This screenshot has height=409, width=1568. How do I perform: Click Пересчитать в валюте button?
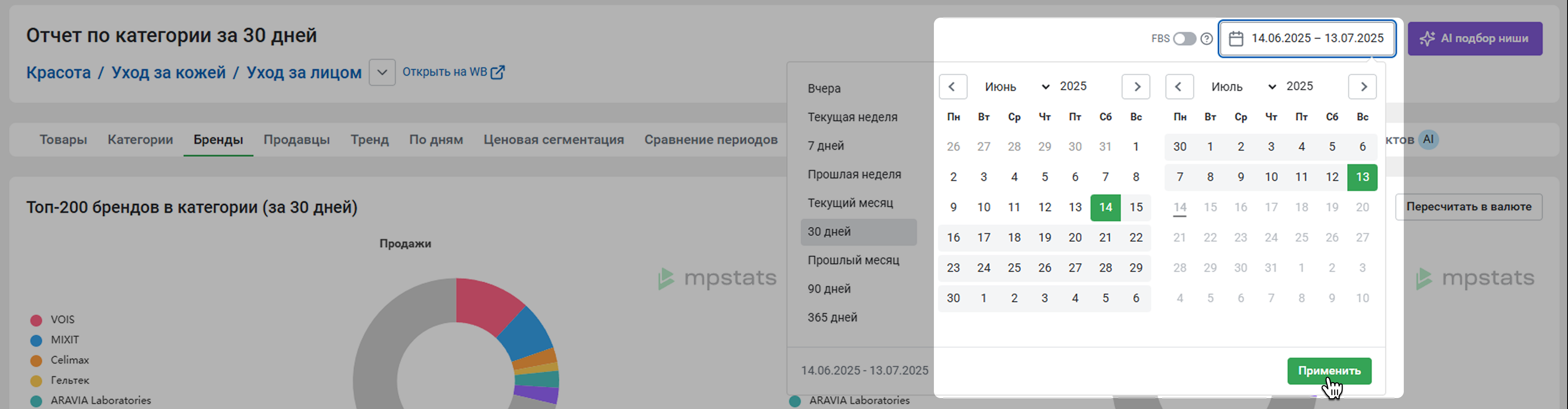pos(1468,207)
